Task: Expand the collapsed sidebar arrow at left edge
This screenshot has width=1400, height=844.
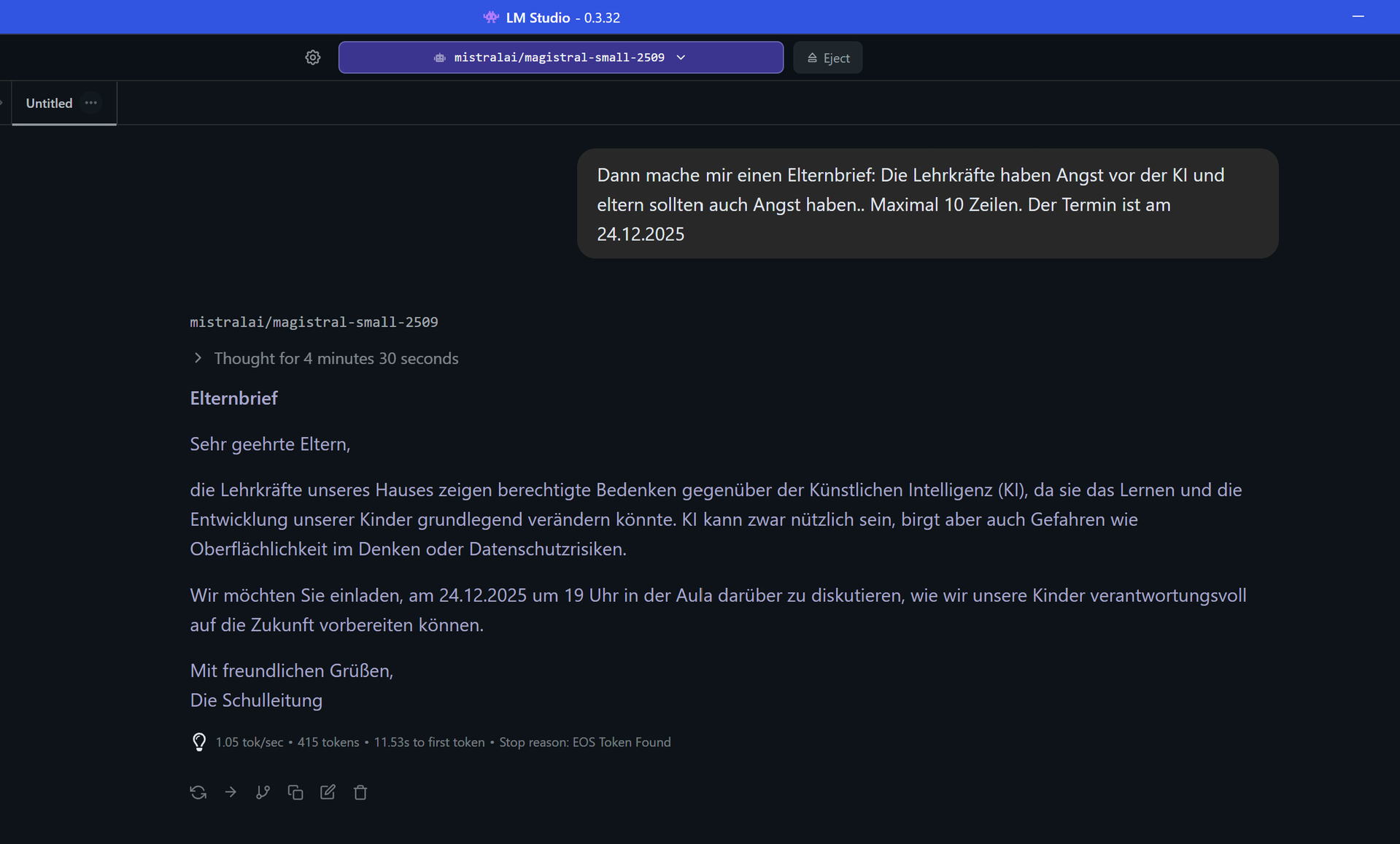Action: [2, 103]
